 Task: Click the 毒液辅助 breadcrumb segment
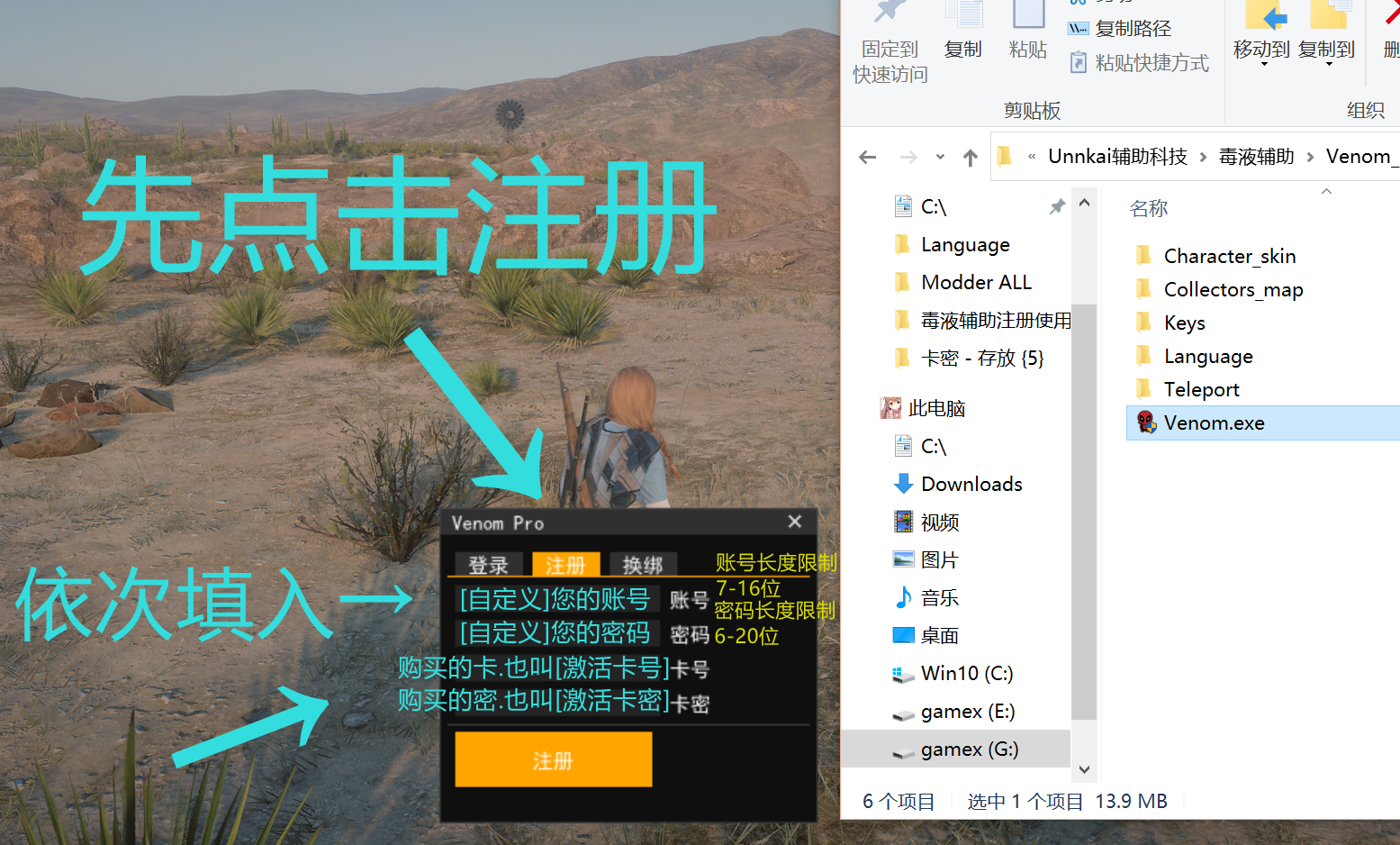1256,157
